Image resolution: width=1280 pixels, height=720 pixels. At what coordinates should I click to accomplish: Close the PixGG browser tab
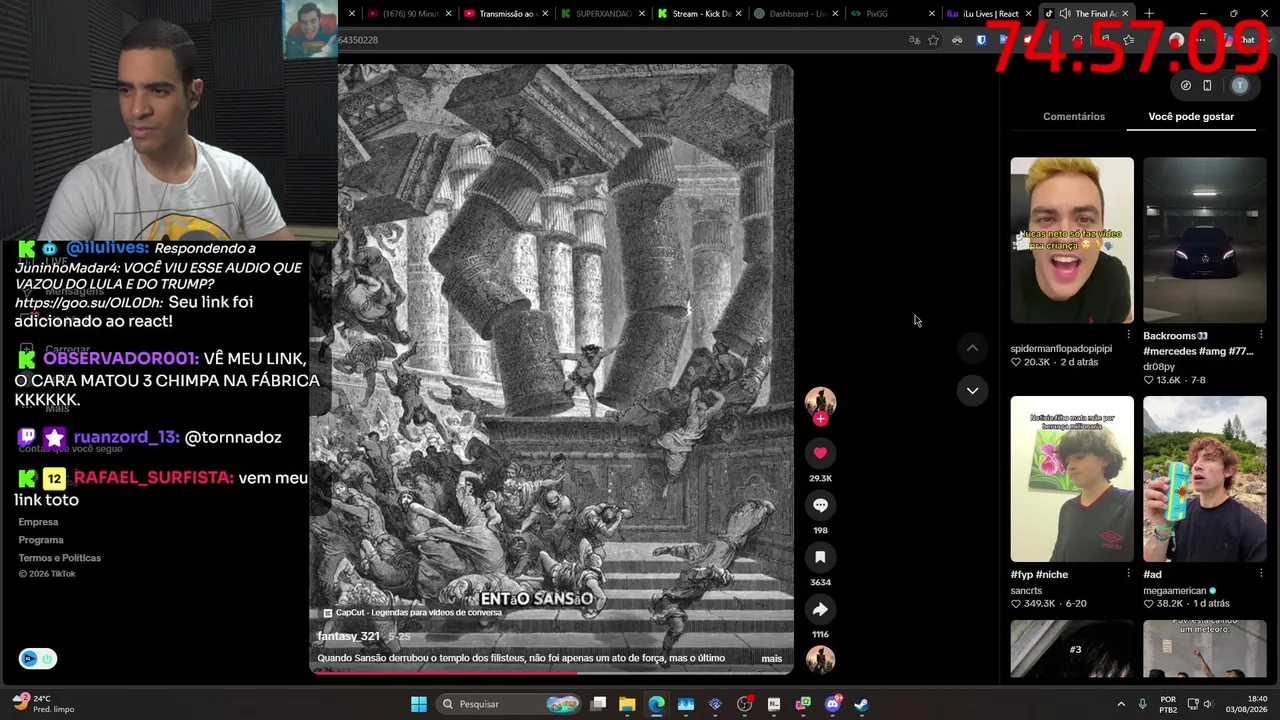click(932, 14)
